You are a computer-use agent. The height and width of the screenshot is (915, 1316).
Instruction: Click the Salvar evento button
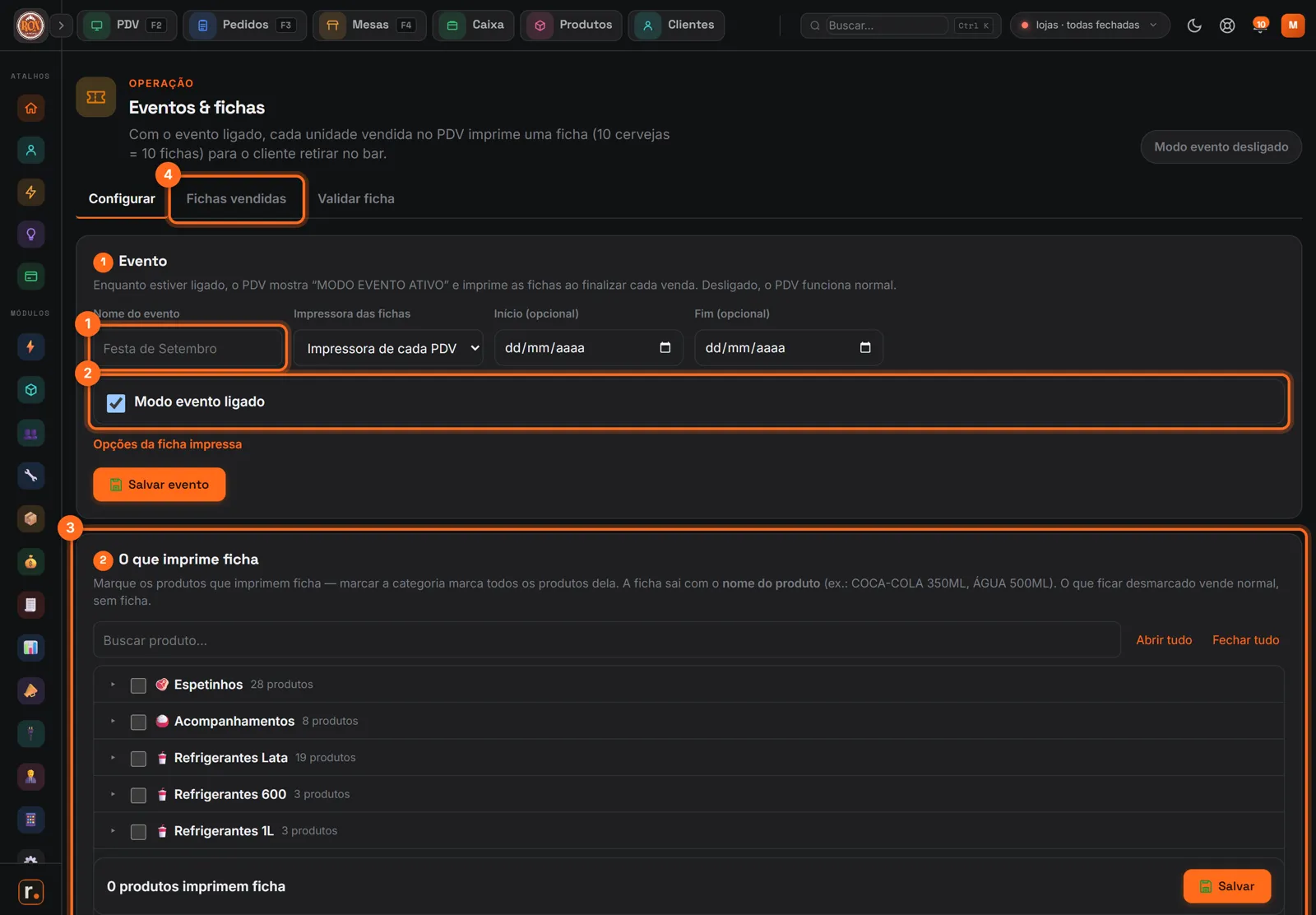click(159, 485)
